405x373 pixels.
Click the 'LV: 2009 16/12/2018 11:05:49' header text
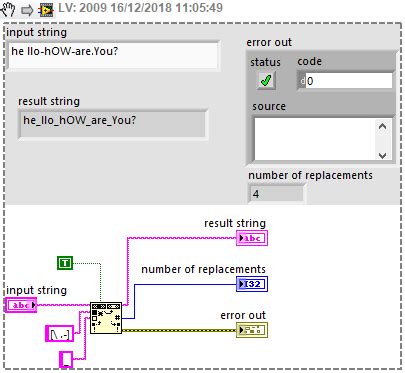(x=141, y=8)
